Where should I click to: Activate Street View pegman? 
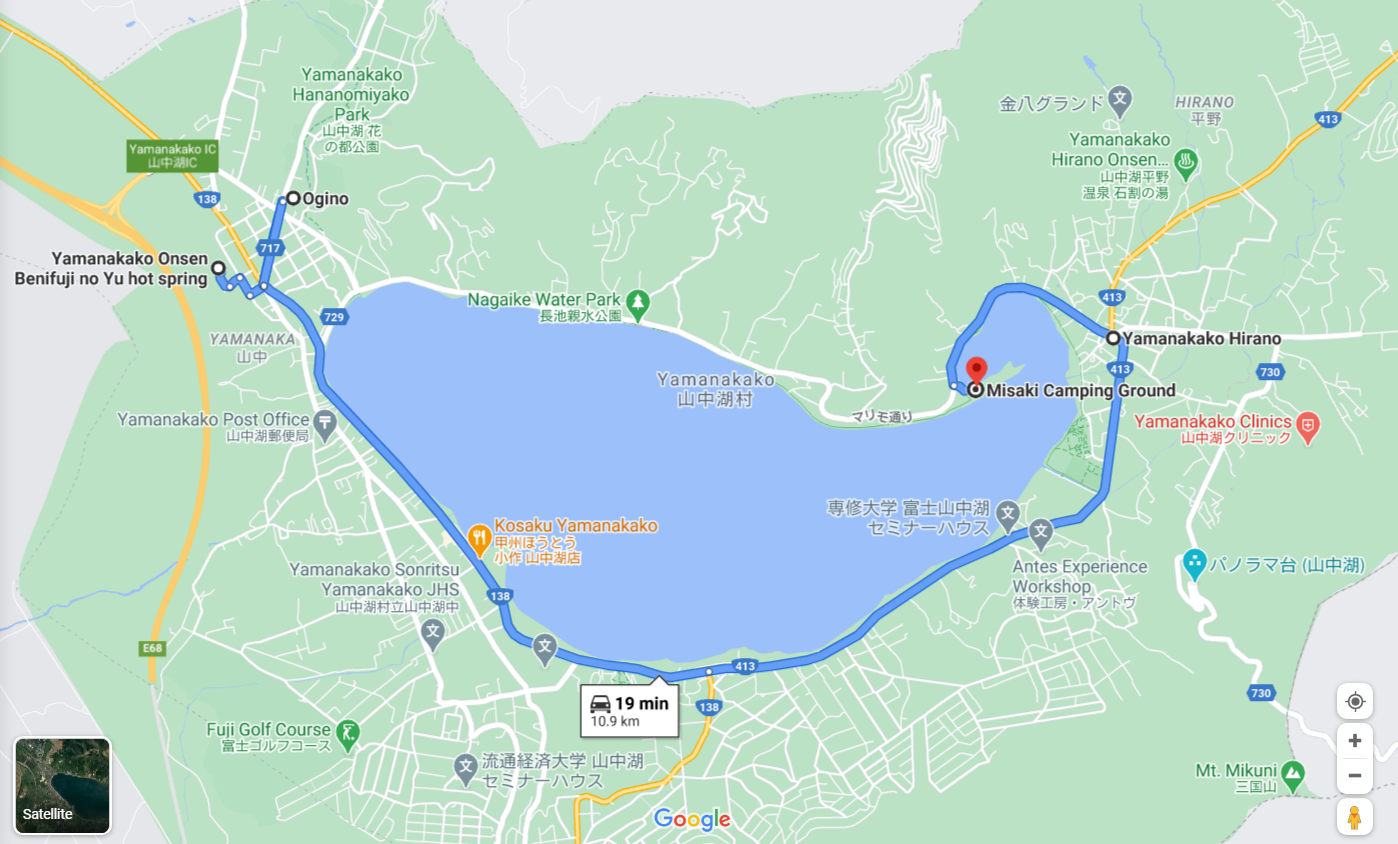click(1355, 817)
